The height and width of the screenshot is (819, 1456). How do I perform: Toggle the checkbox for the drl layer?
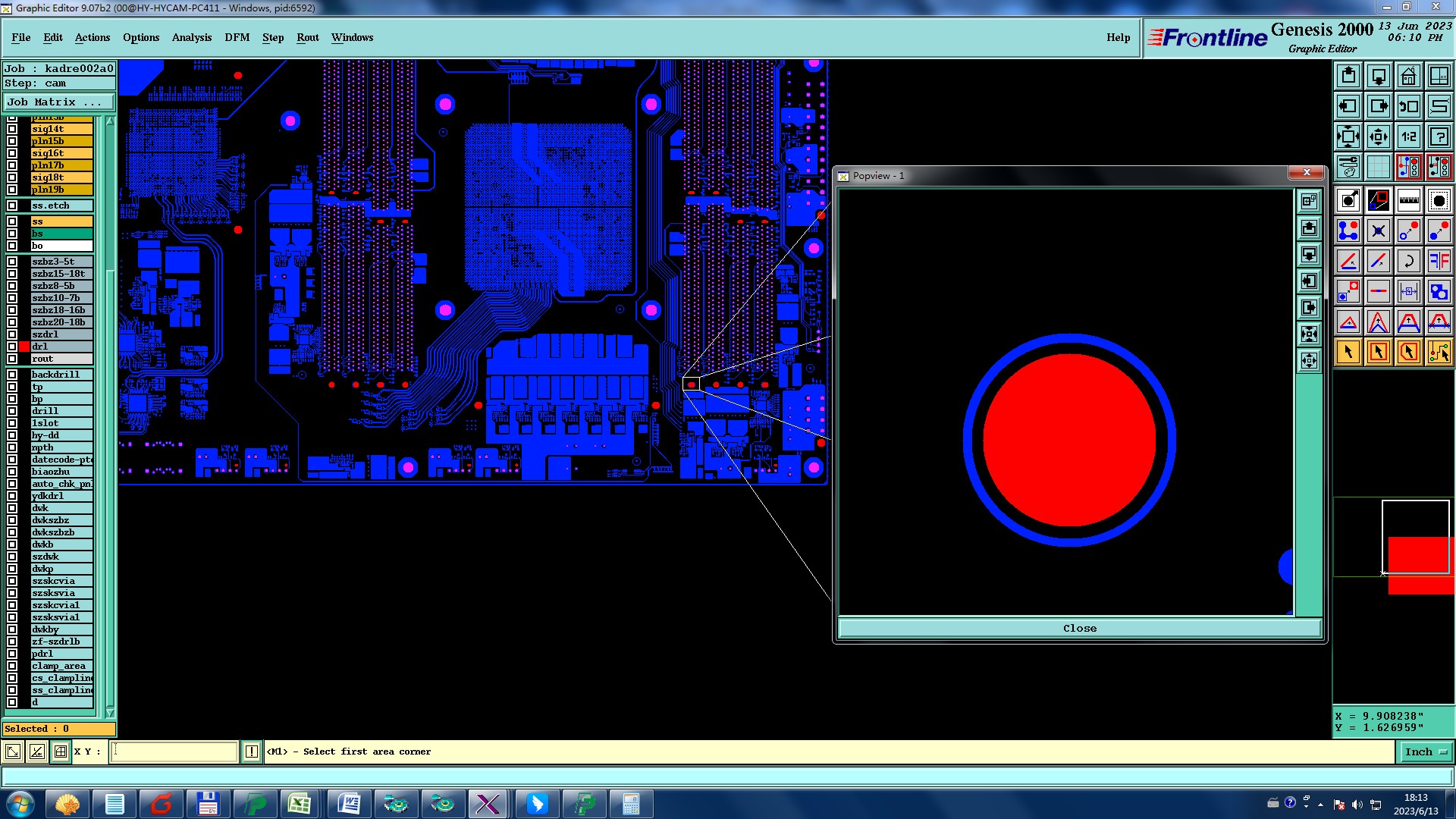[x=12, y=347]
